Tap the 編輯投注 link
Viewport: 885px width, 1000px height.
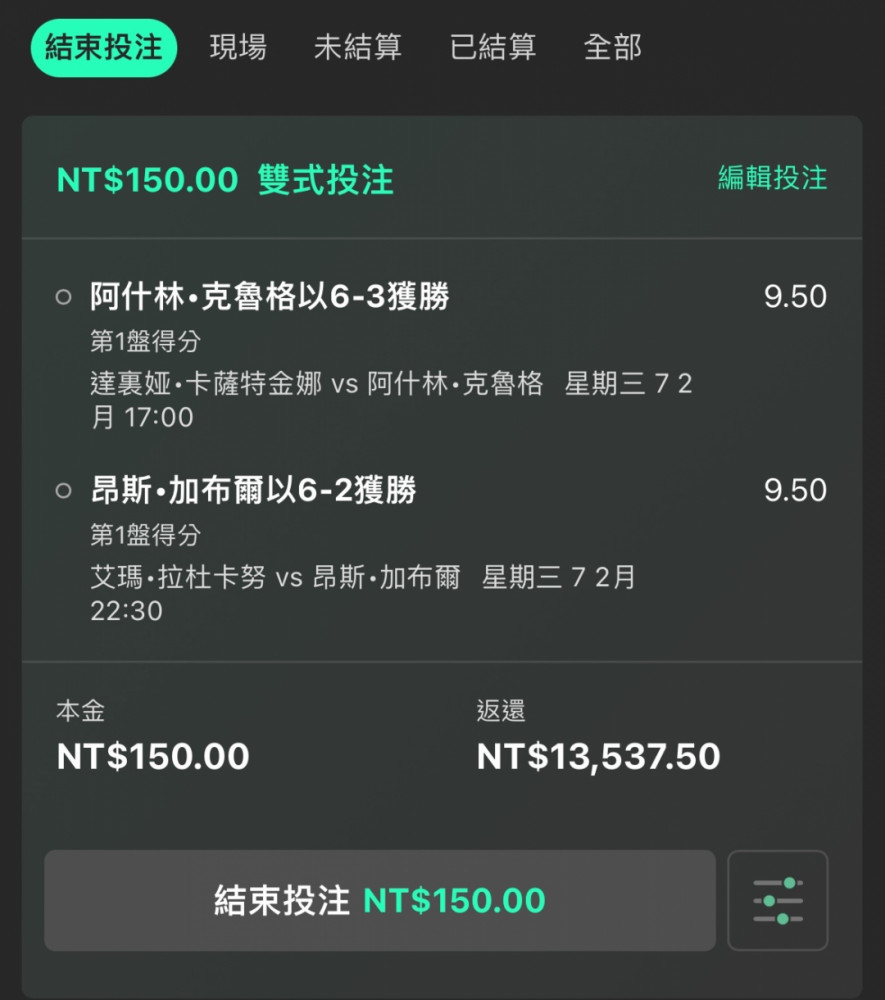[x=772, y=178]
